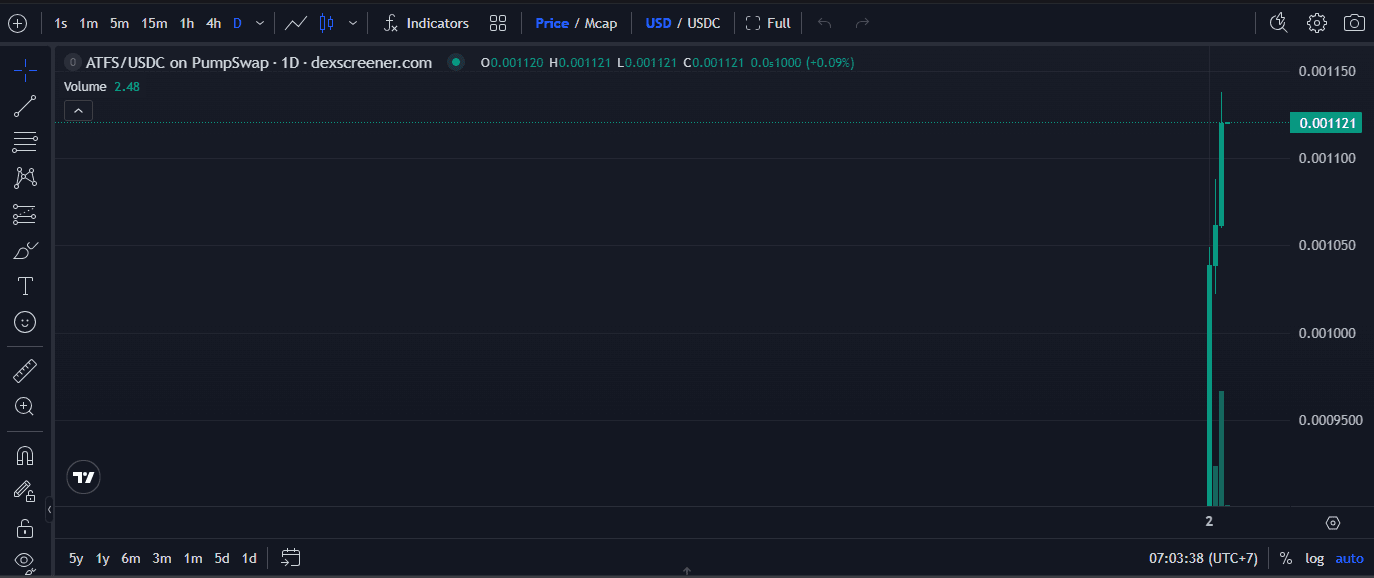The height and width of the screenshot is (578, 1374).
Task: Hide all drawings with eye icon
Action: (25, 561)
